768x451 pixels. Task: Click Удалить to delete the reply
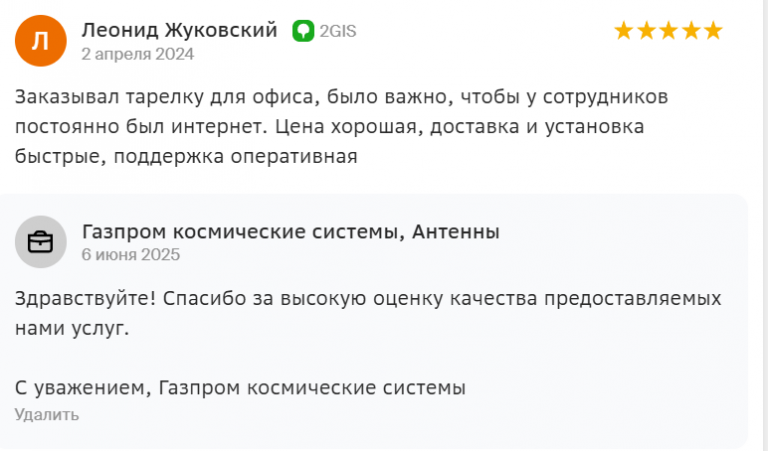(x=47, y=415)
